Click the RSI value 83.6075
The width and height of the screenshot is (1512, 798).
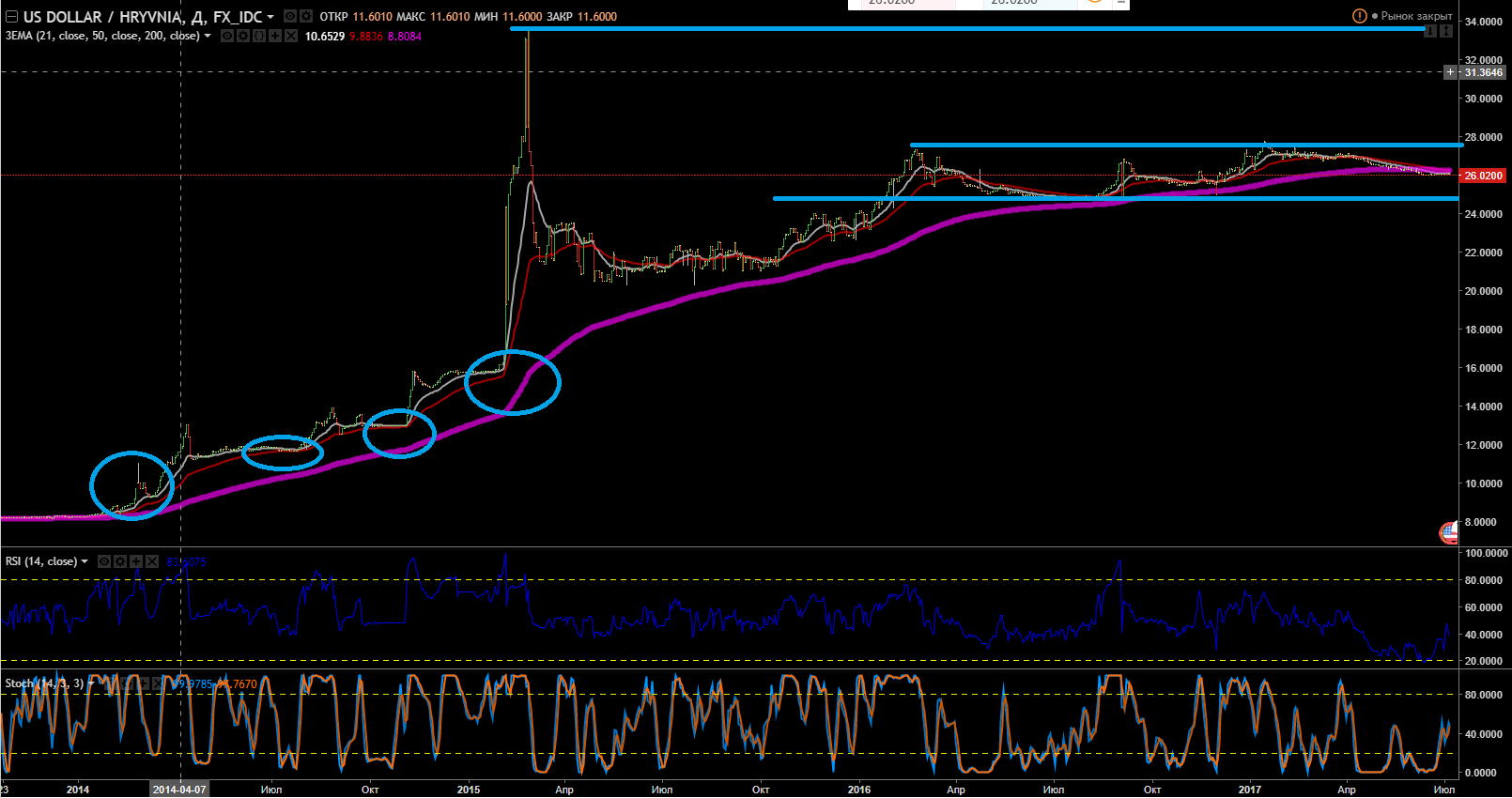pyautogui.click(x=187, y=562)
